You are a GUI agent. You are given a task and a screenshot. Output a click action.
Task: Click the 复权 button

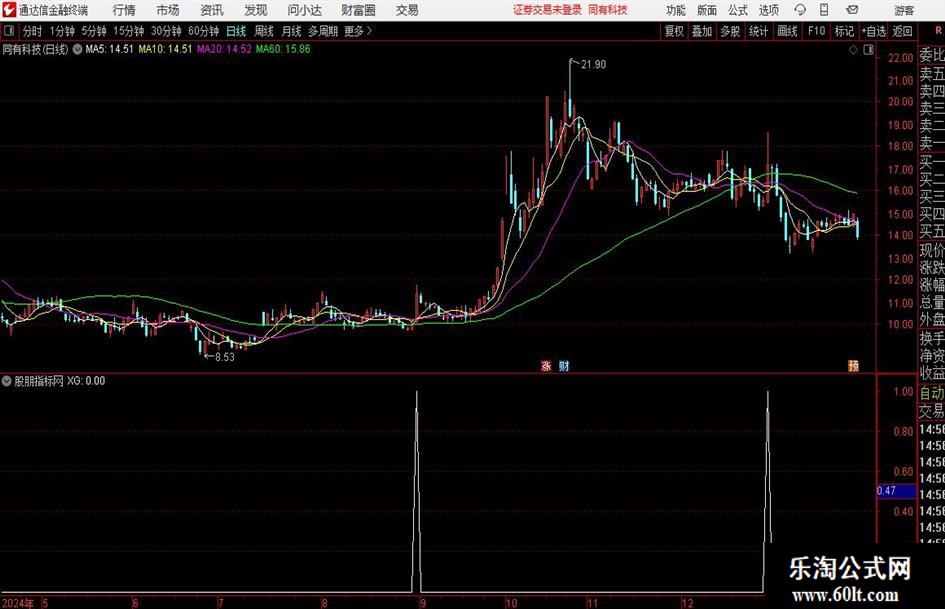coord(674,31)
